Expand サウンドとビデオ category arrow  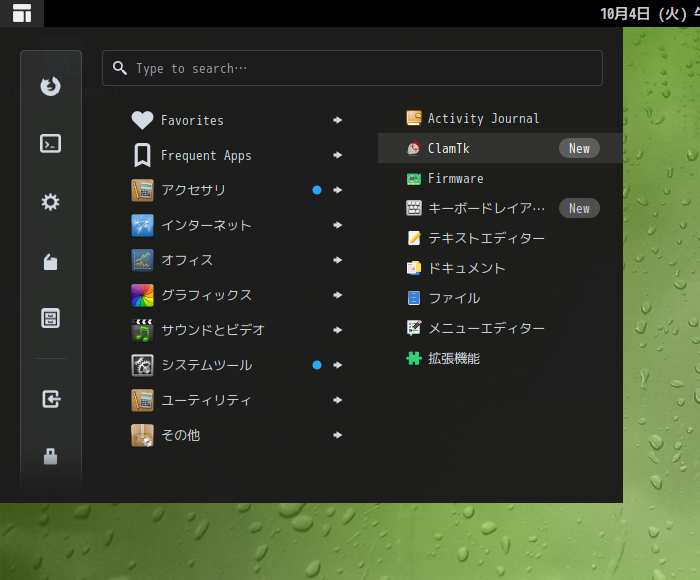tap(338, 330)
